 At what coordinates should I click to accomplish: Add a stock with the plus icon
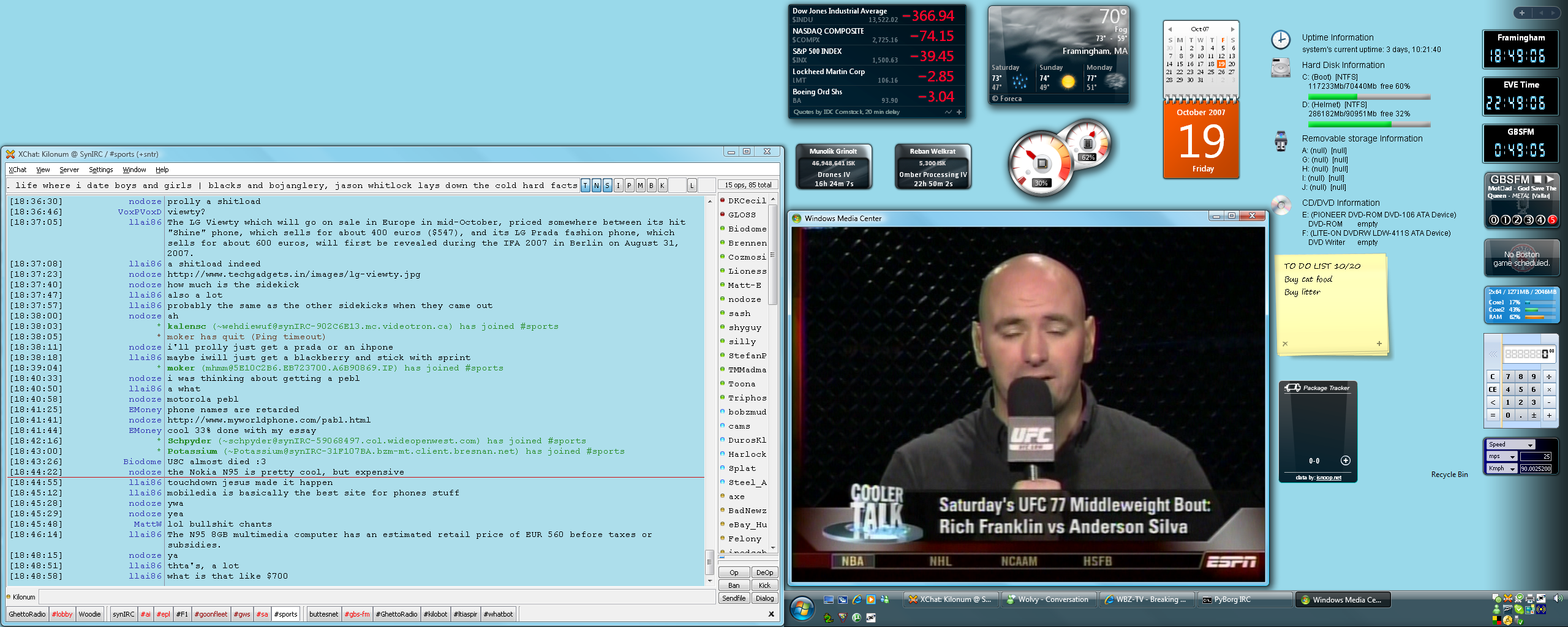tap(959, 112)
